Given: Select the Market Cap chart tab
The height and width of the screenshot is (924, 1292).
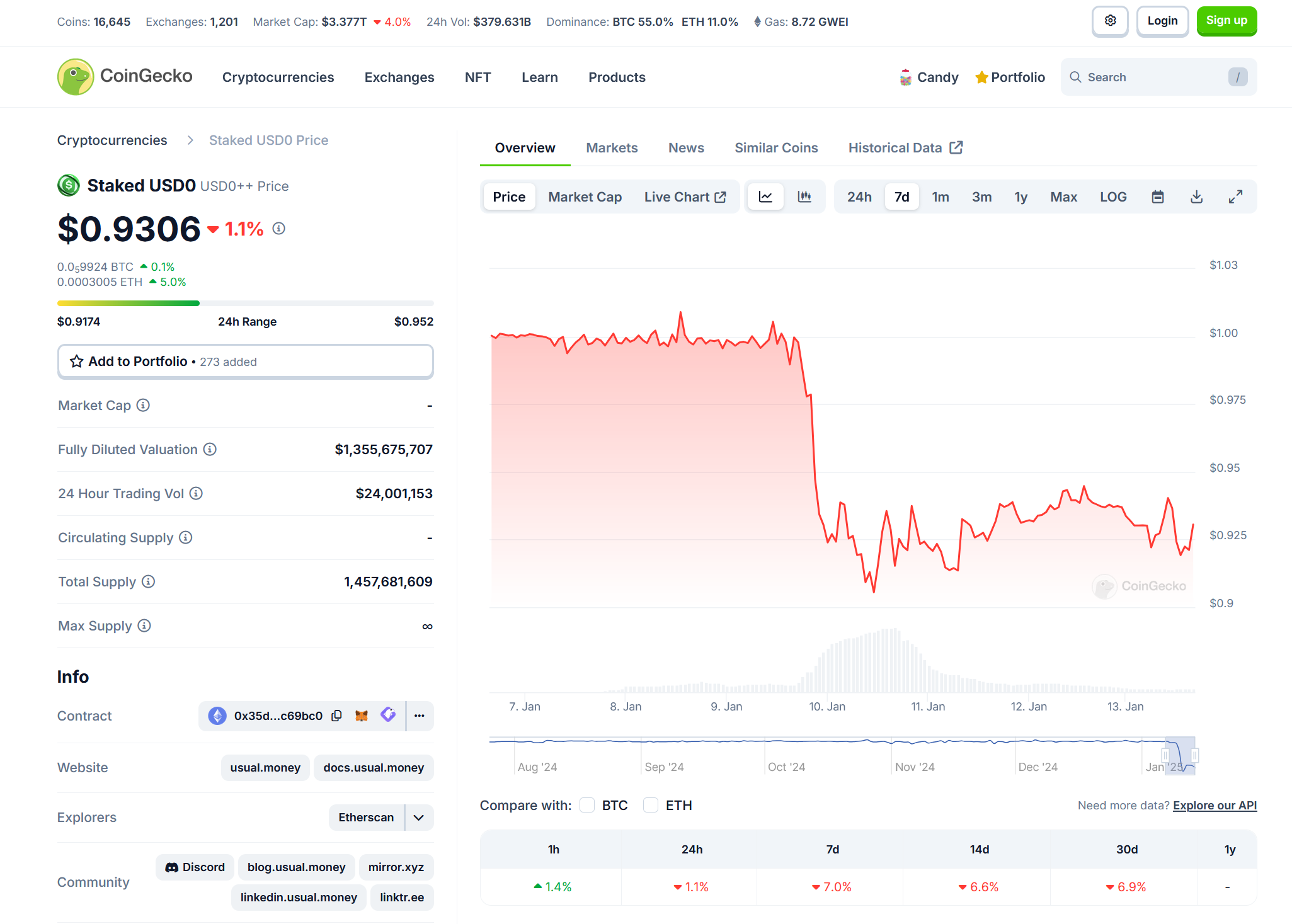Looking at the screenshot, I should click(x=585, y=197).
